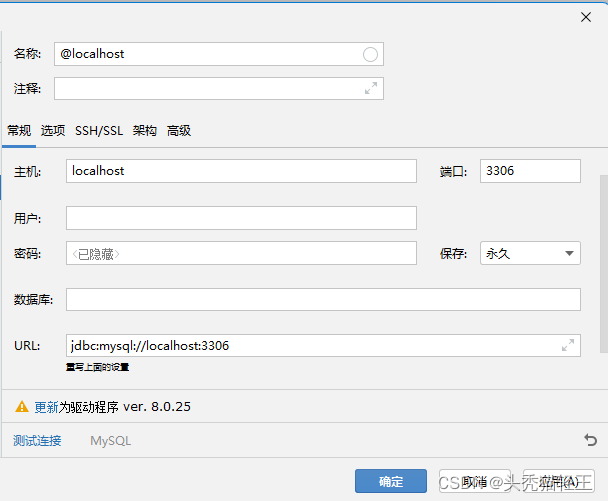Image resolution: width=608 pixels, height=501 pixels.
Task: Close the data source dialog window
Action: coord(586,17)
